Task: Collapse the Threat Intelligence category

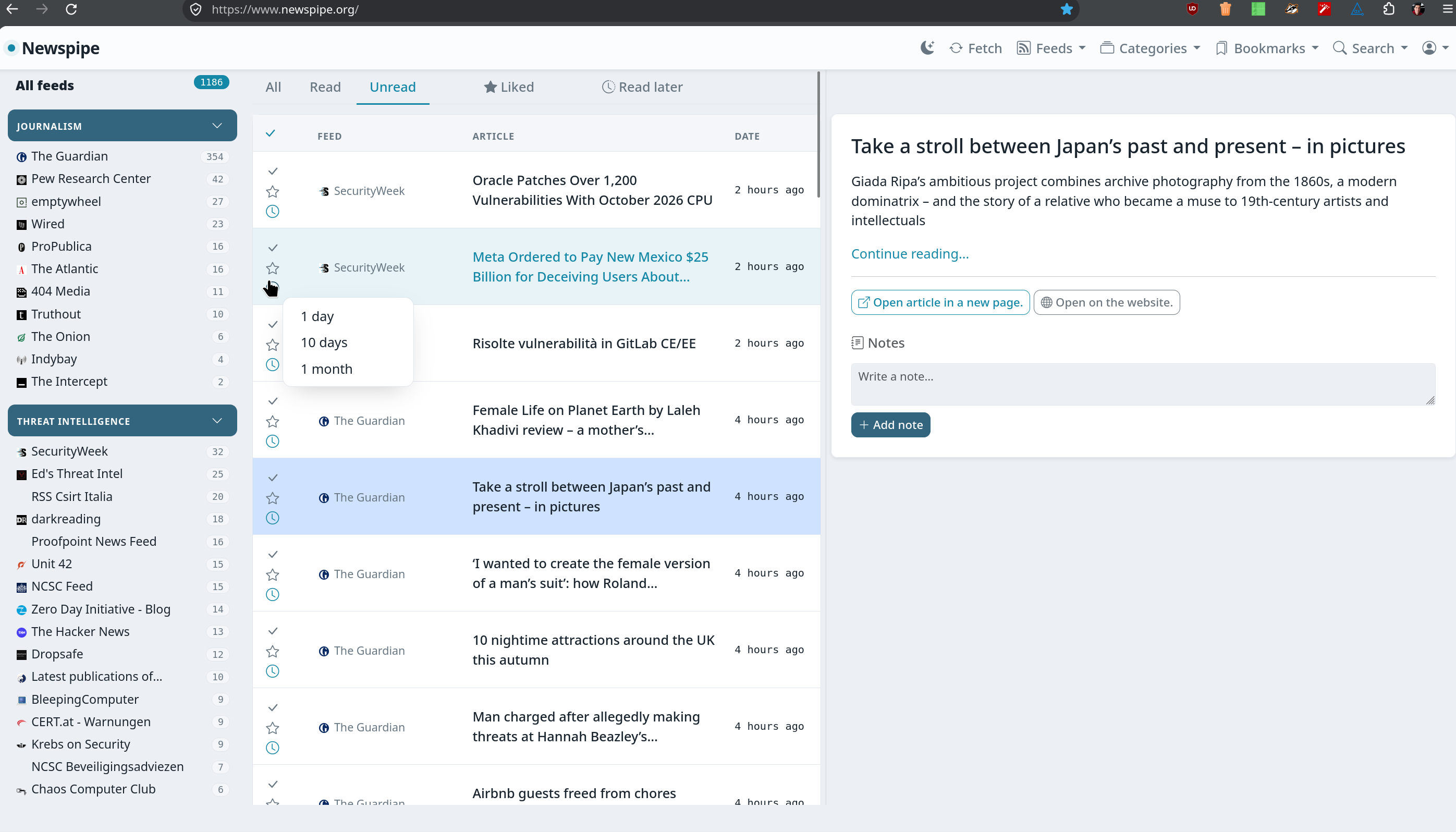Action: coord(123,421)
